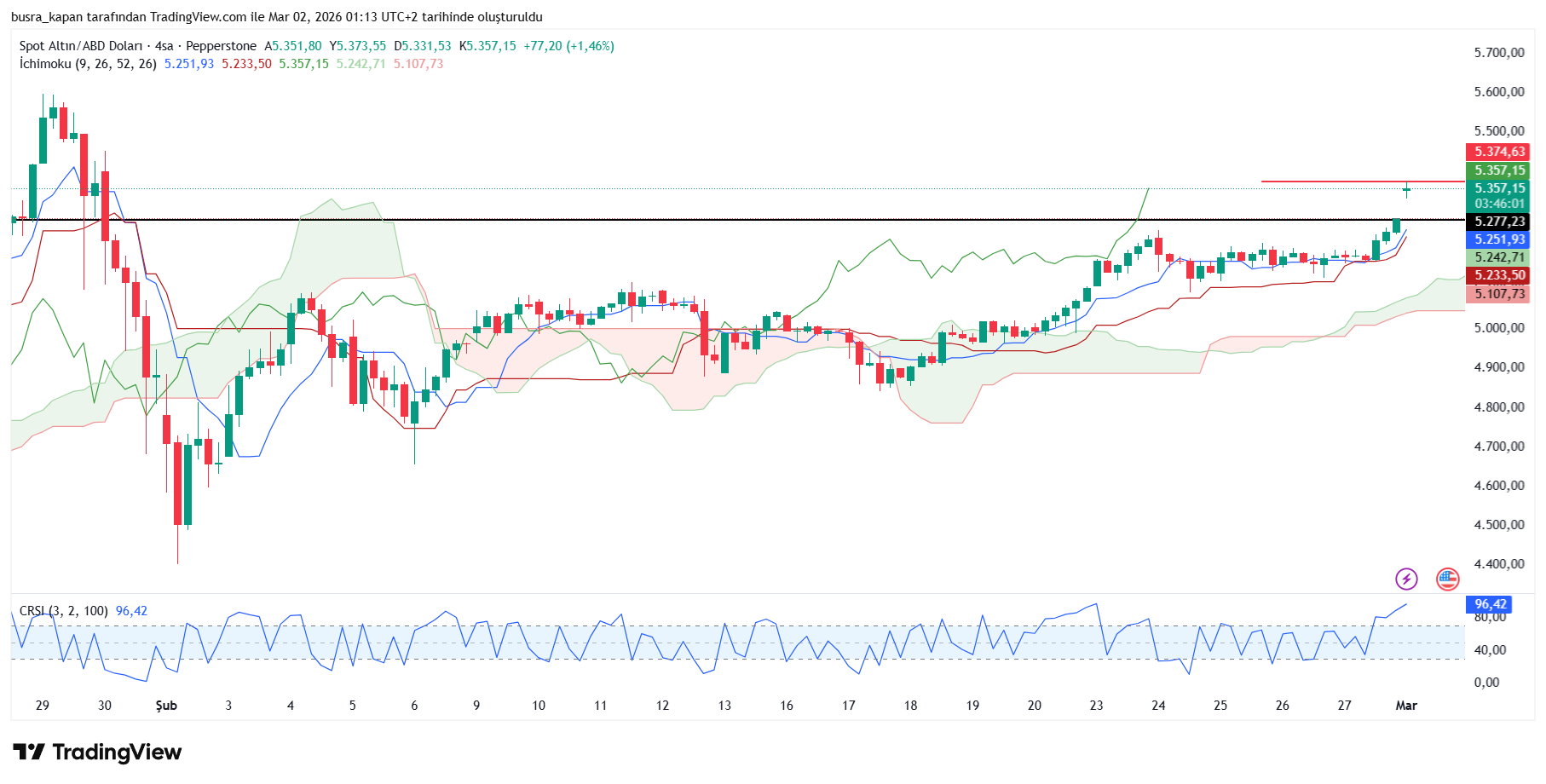This screenshot has width=1546, height=784.
Task: Select the İchimoku (9, 26, 52, 26) indicator legend
Action: click(x=88, y=64)
